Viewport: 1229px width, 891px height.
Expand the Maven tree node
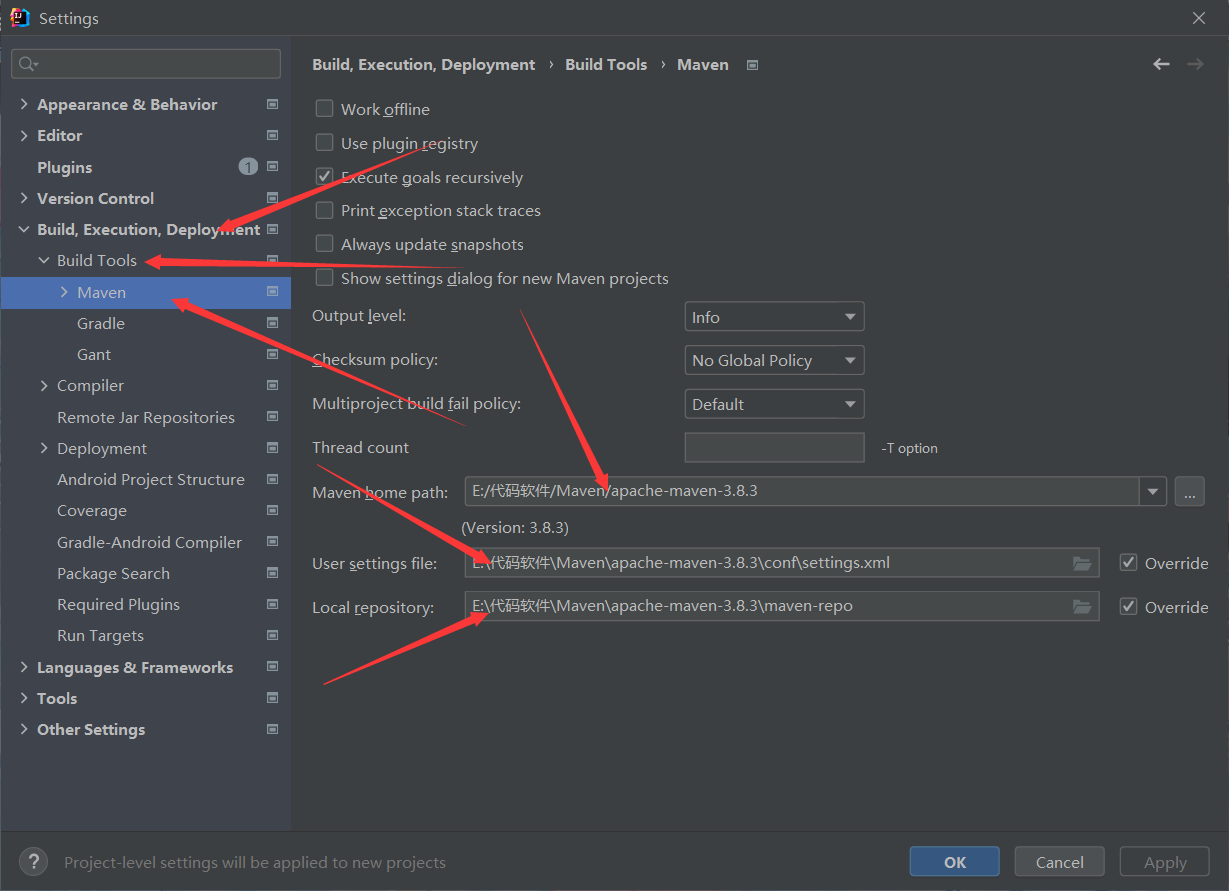tap(64, 292)
